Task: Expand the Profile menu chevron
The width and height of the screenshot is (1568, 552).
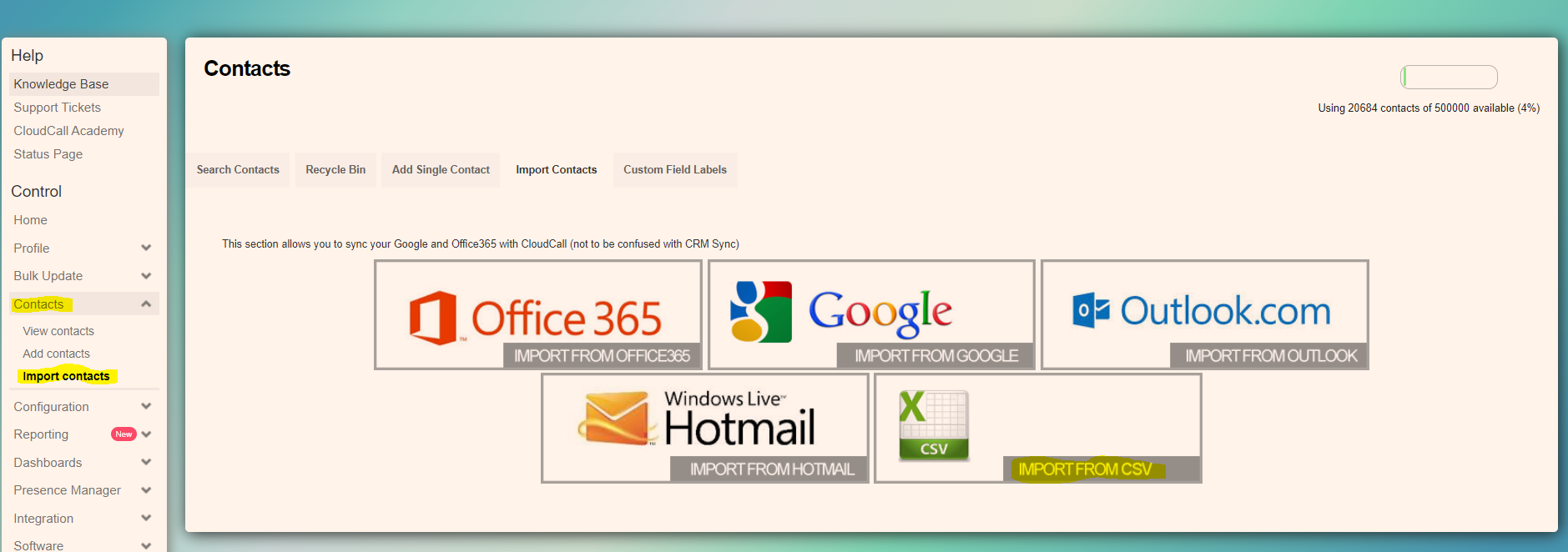Action: coord(146,248)
